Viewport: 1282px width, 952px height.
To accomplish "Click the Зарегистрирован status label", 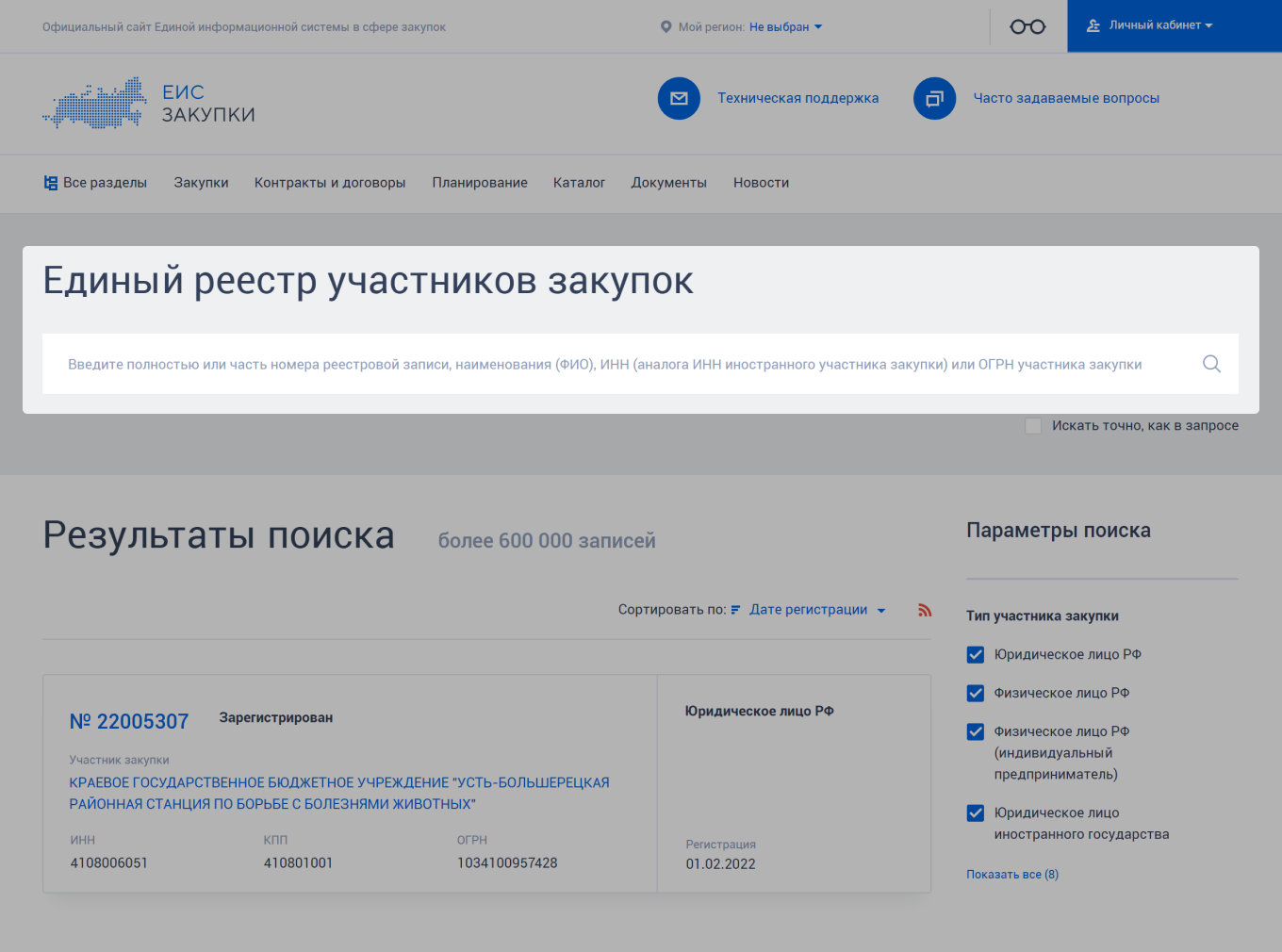I will coord(276,718).
